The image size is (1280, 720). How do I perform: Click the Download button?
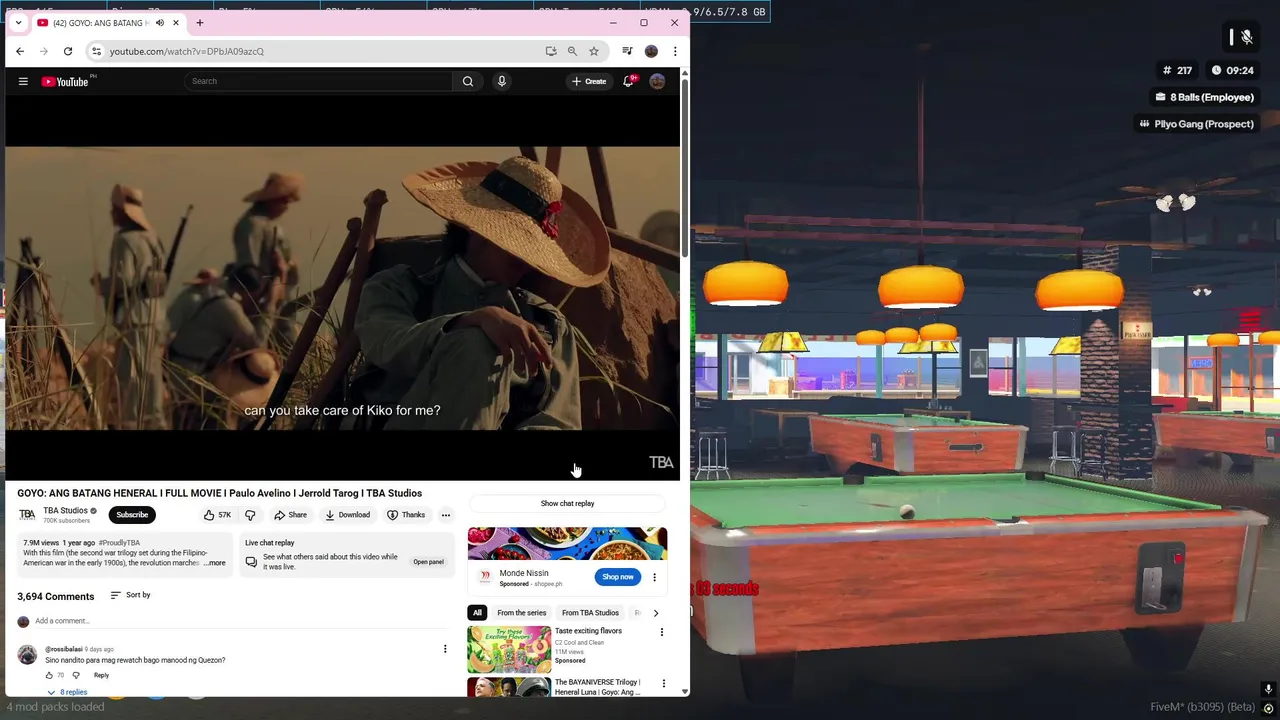click(x=348, y=515)
